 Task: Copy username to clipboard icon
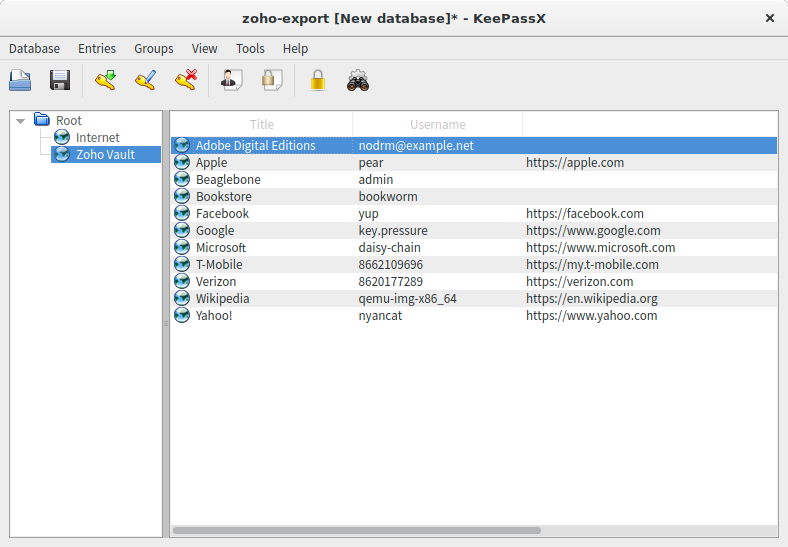point(232,80)
